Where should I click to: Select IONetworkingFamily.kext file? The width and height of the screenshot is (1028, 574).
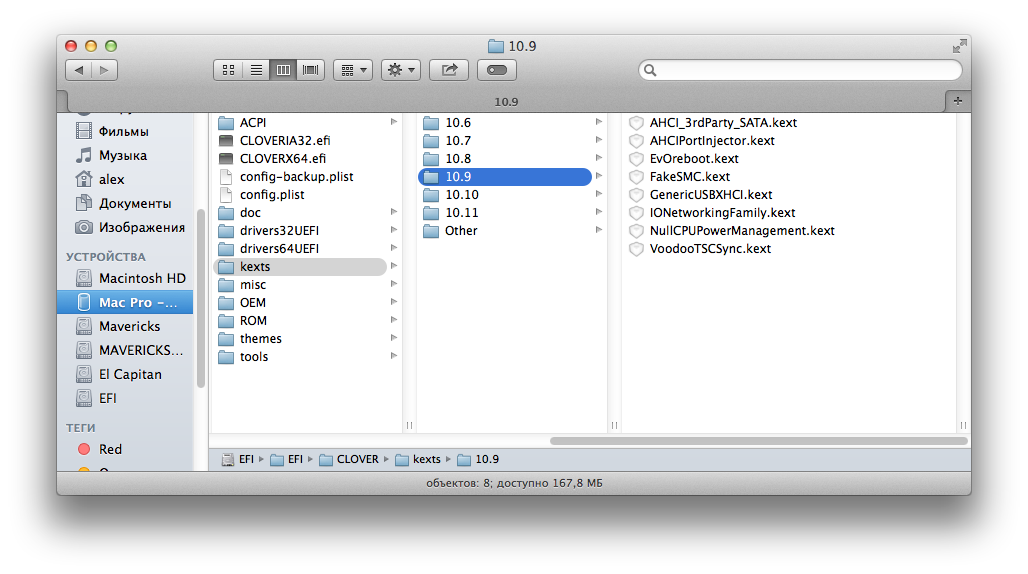pos(722,212)
